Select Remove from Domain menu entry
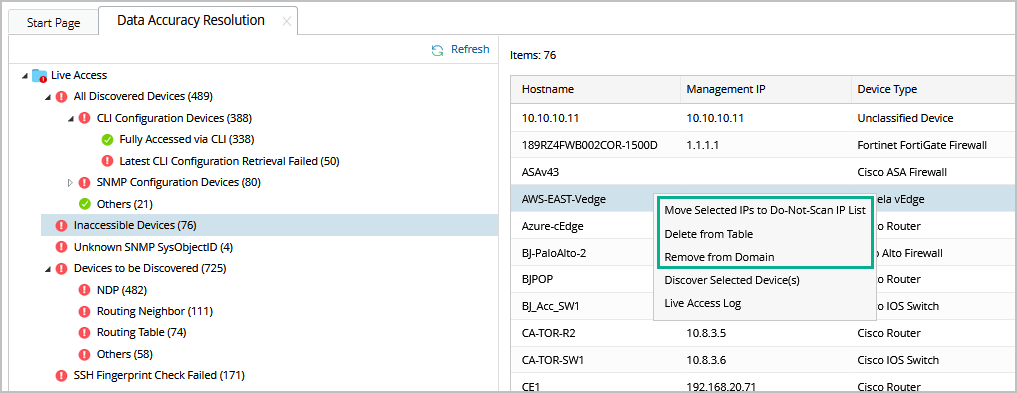Viewport: 1017px width, 393px height. tap(719, 257)
